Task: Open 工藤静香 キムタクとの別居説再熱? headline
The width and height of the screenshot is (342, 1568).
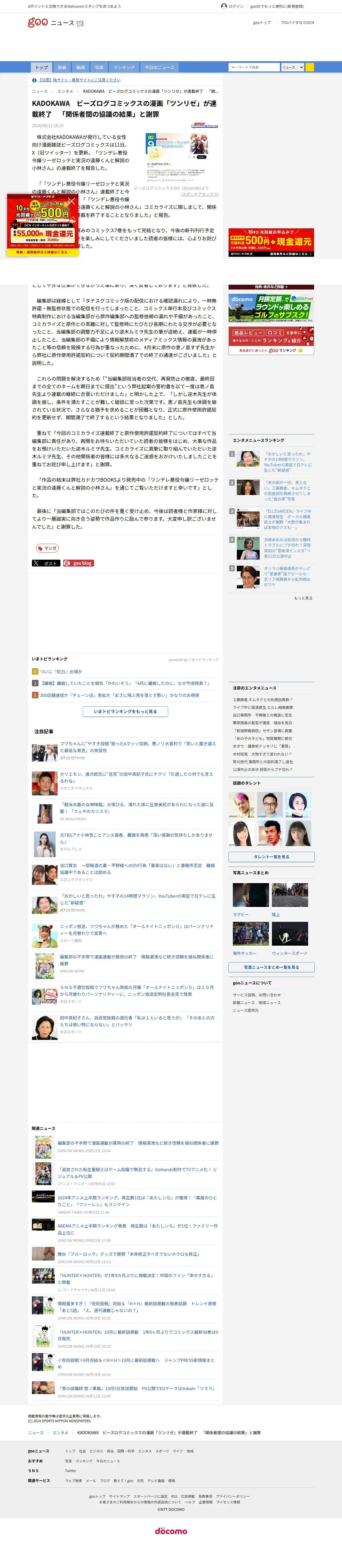Action: click(262, 700)
